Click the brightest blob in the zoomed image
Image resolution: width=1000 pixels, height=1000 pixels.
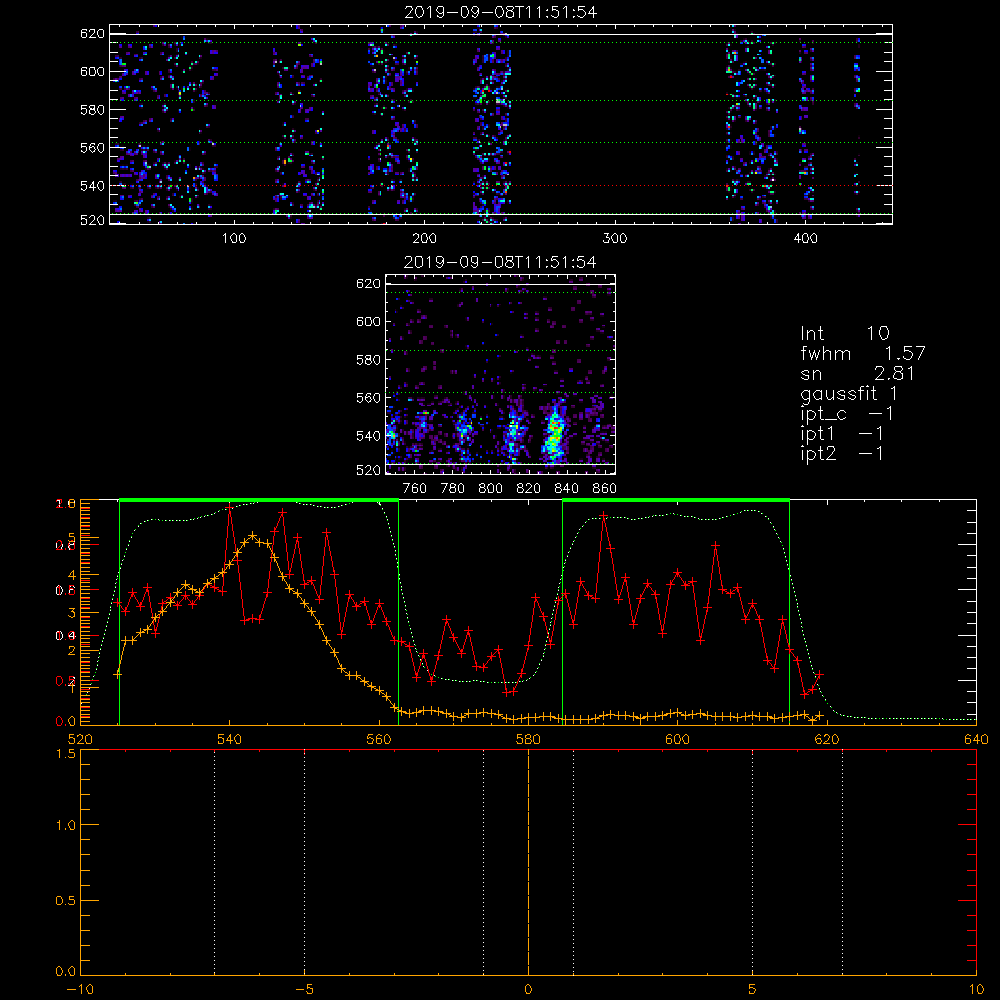[554, 433]
